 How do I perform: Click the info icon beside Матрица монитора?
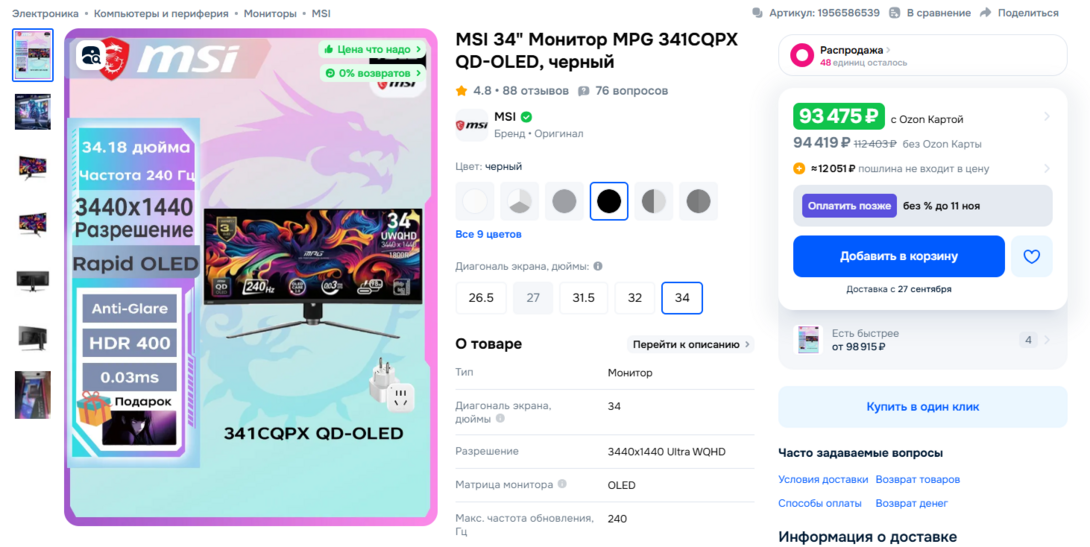pyautogui.click(x=562, y=484)
